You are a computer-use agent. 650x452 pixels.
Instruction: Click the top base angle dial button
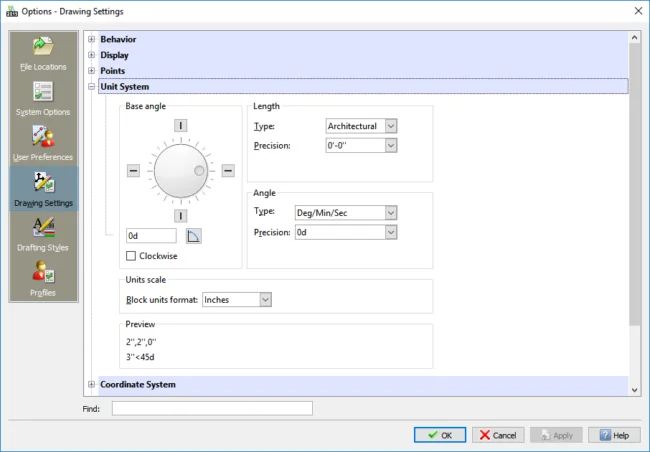181,126
